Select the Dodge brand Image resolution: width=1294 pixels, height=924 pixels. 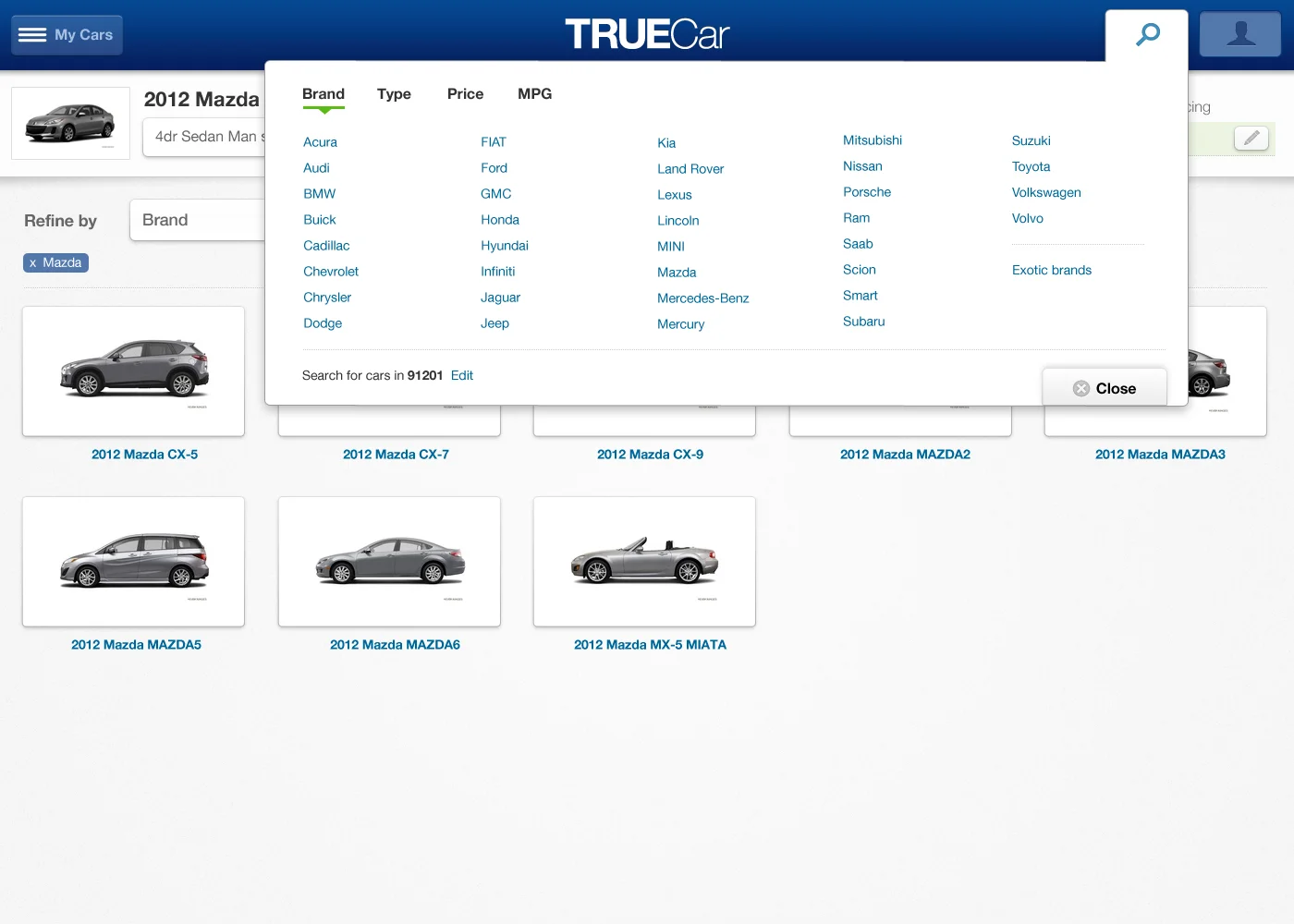coord(323,323)
